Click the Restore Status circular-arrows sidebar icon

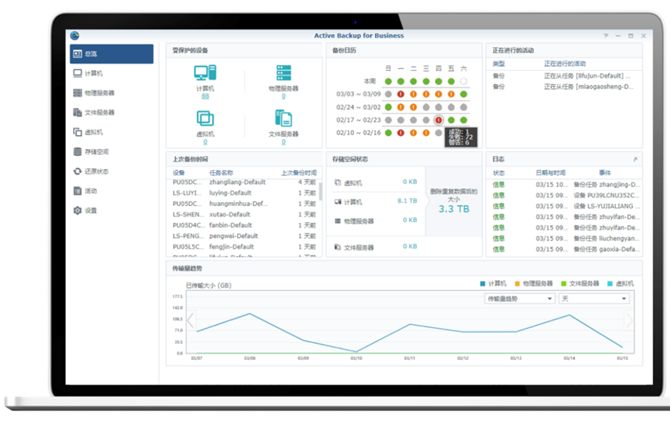tap(77, 171)
